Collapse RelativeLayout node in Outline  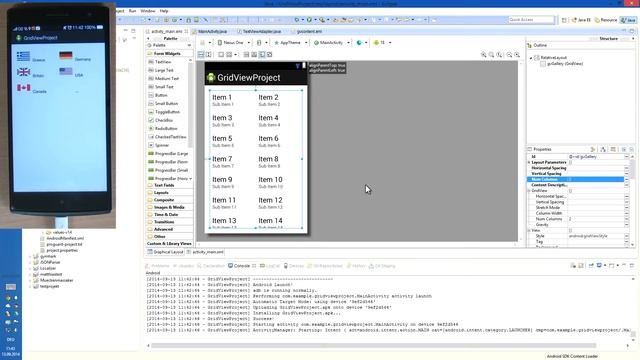click(x=531, y=58)
